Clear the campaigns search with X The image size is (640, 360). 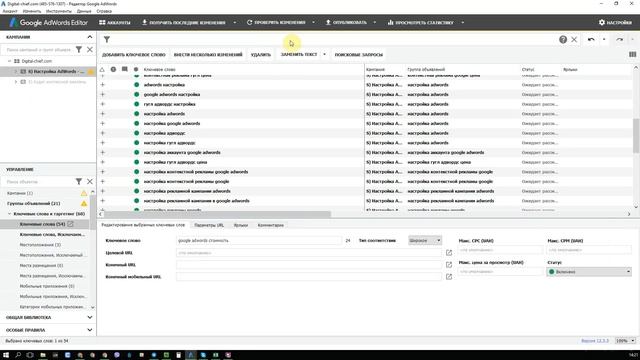[90, 49]
